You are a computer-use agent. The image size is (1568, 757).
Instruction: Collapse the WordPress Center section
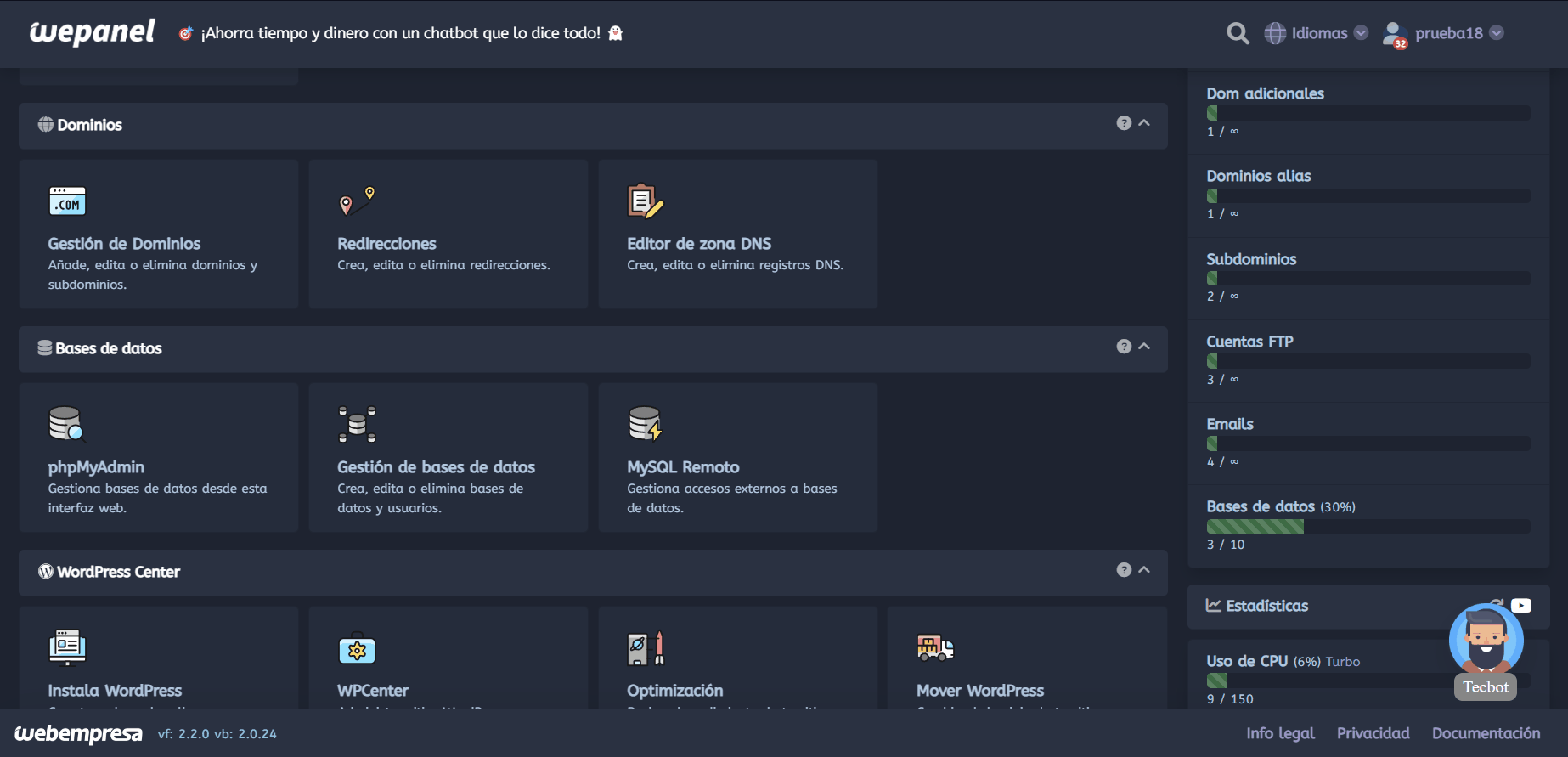coord(1144,570)
